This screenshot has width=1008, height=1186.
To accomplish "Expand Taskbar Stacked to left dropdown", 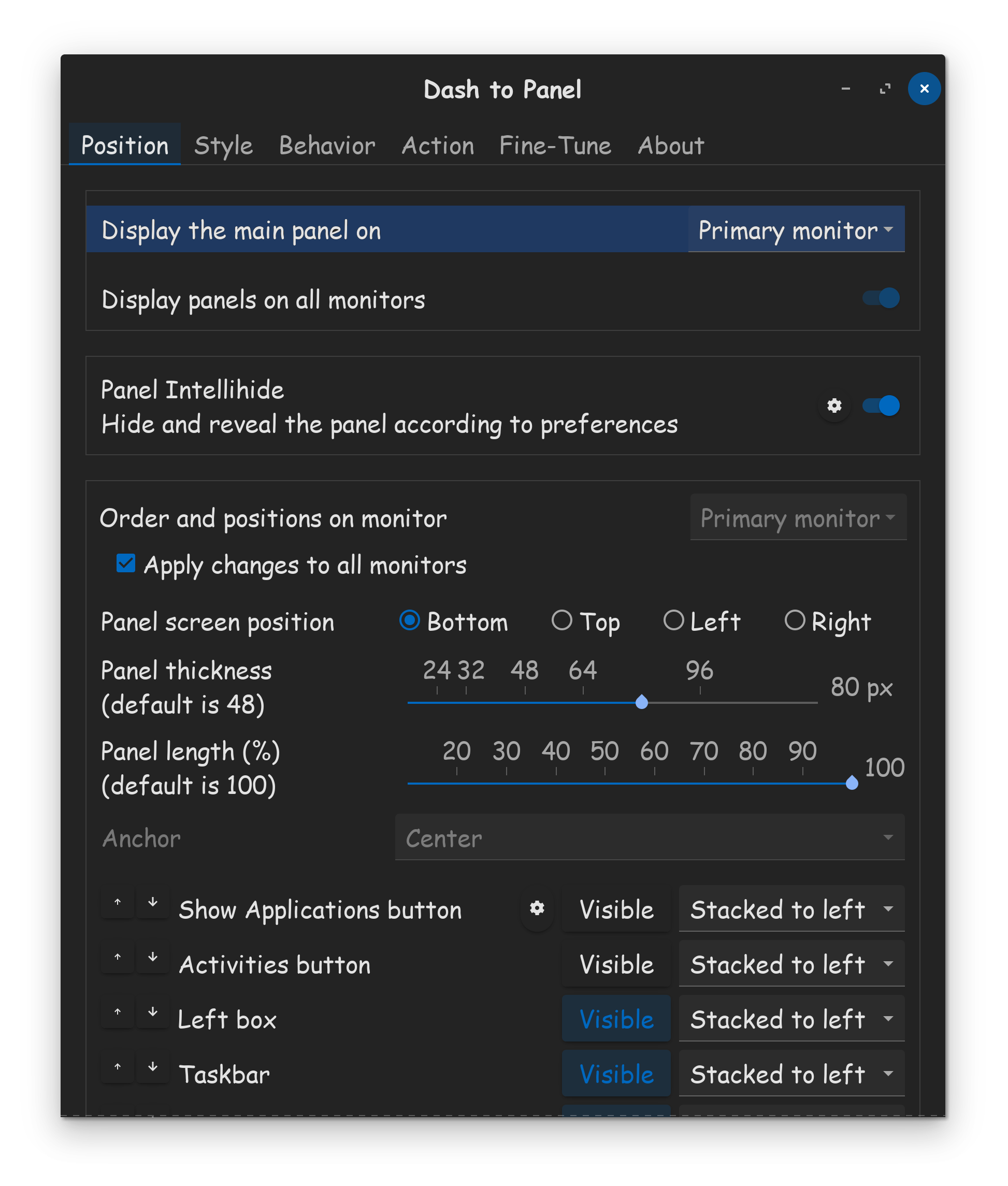I will pos(791,1074).
